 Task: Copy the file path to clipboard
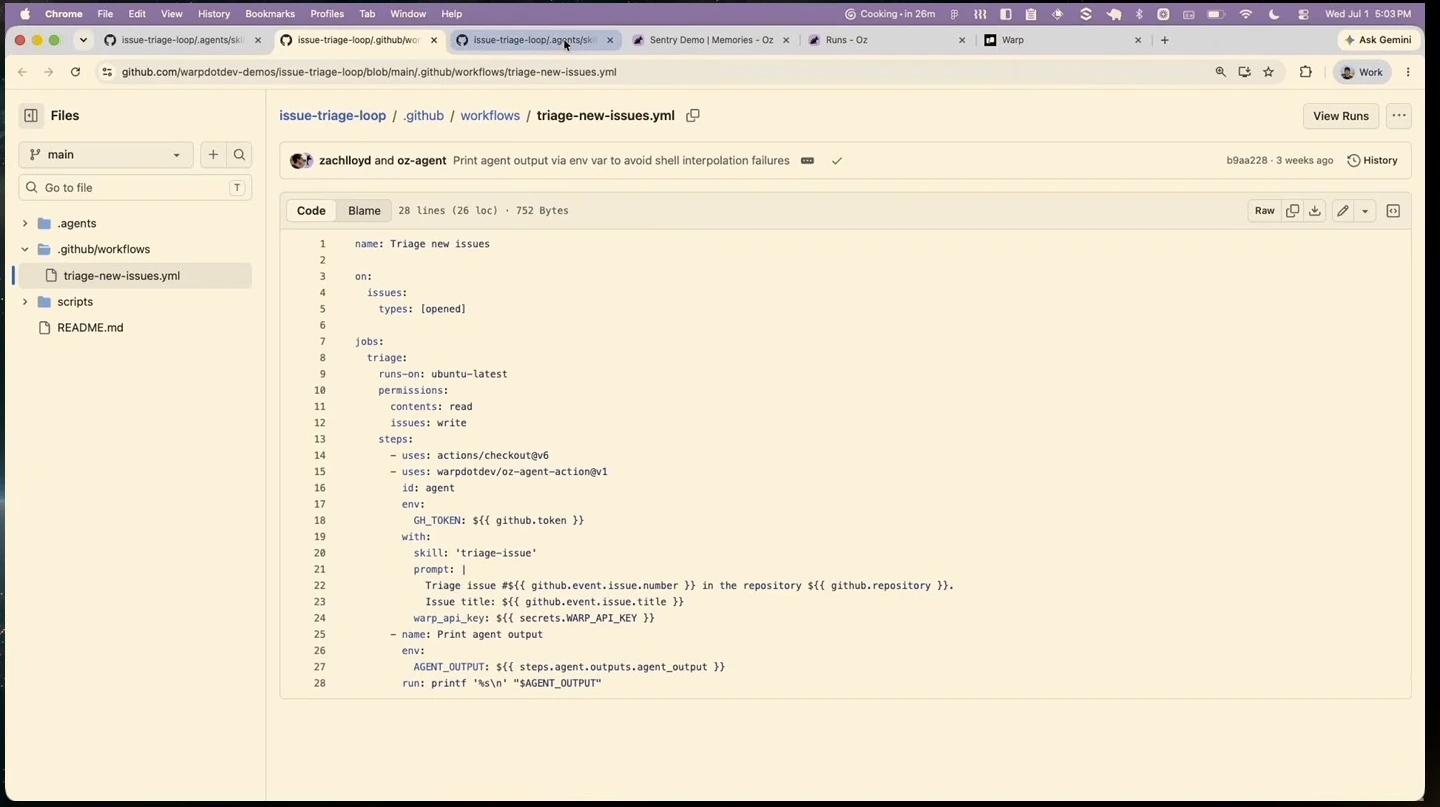692,116
